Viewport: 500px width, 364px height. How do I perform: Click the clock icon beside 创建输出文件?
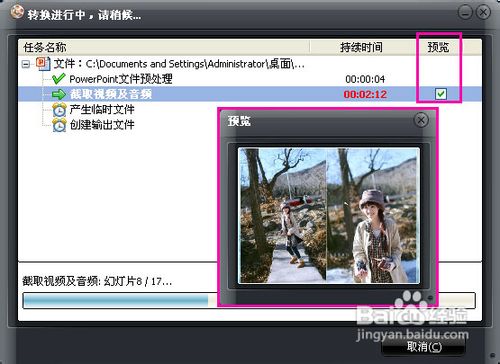pos(59,125)
